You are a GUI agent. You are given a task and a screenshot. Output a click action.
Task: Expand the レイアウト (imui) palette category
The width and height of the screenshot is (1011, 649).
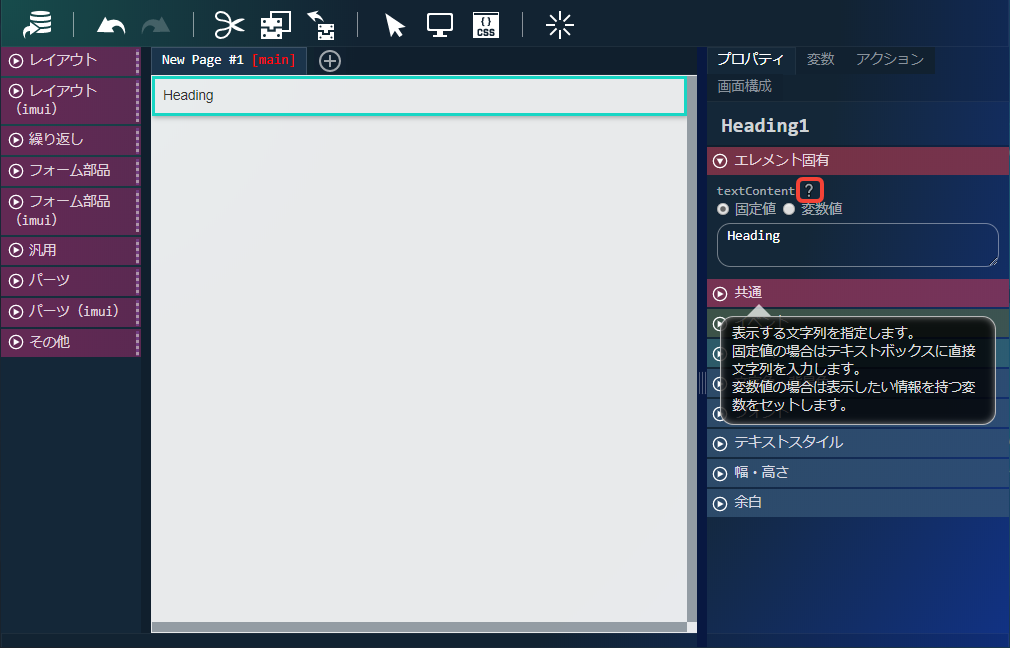tap(70, 101)
